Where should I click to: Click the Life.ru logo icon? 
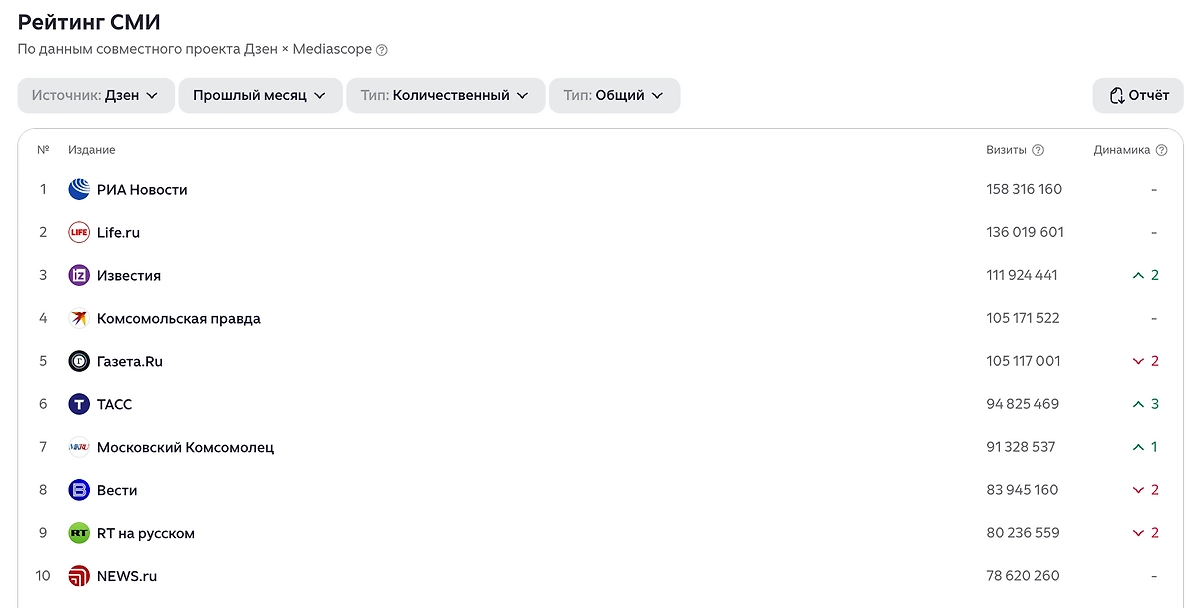click(79, 232)
